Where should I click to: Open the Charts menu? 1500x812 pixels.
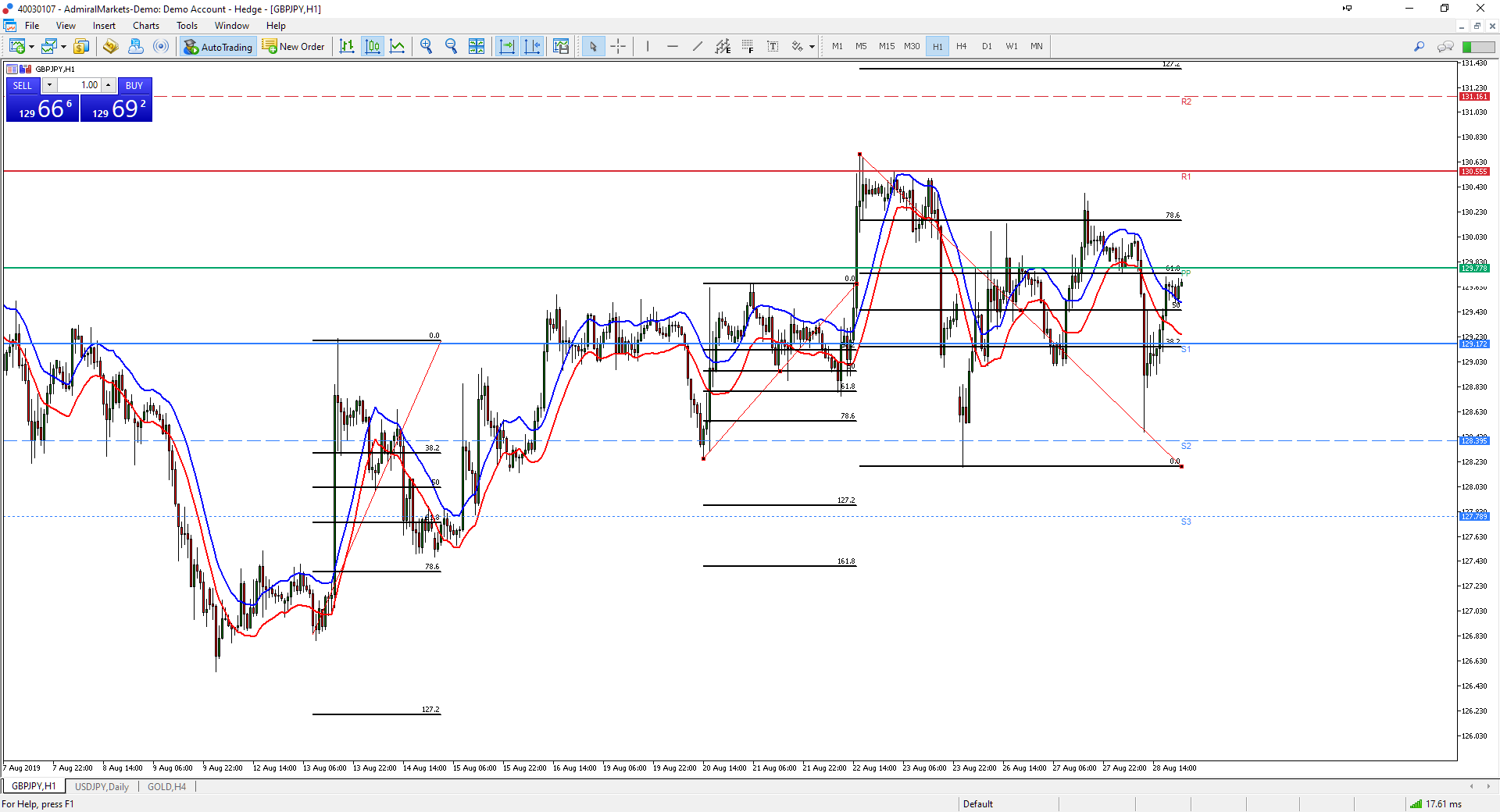[146, 25]
